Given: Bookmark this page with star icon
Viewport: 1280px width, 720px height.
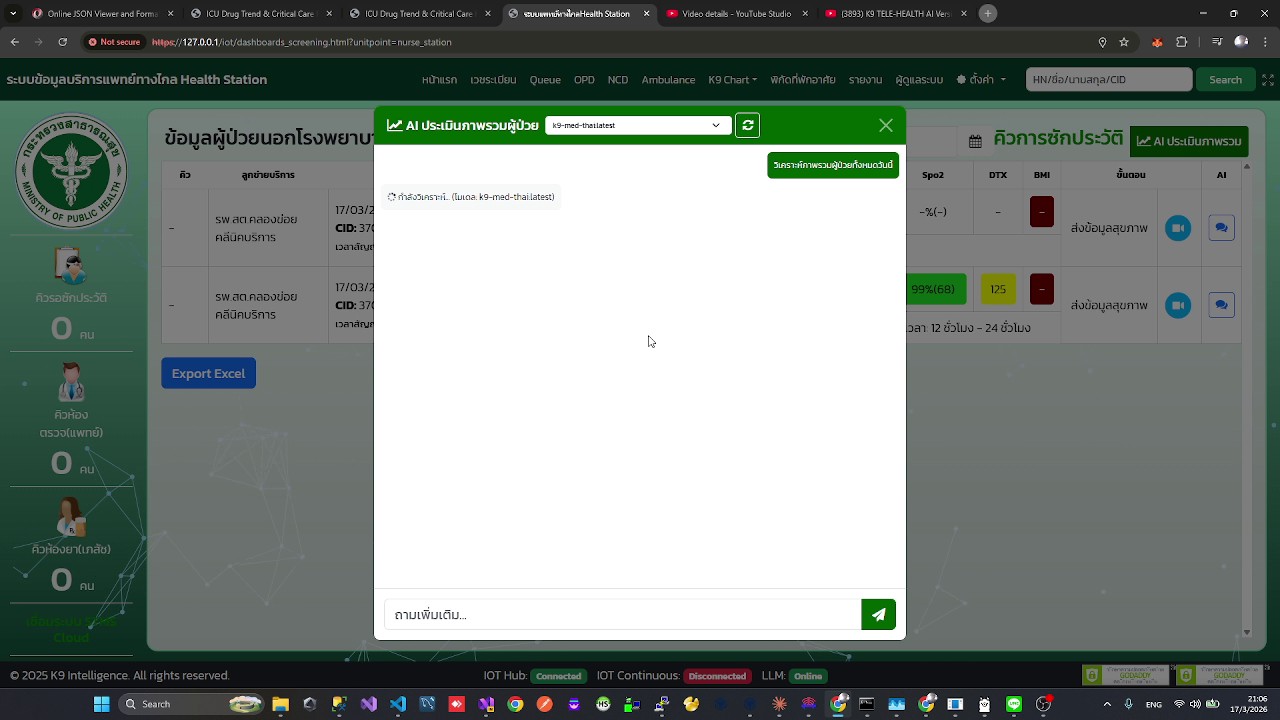Looking at the screenshot, I should point(1124,42).
